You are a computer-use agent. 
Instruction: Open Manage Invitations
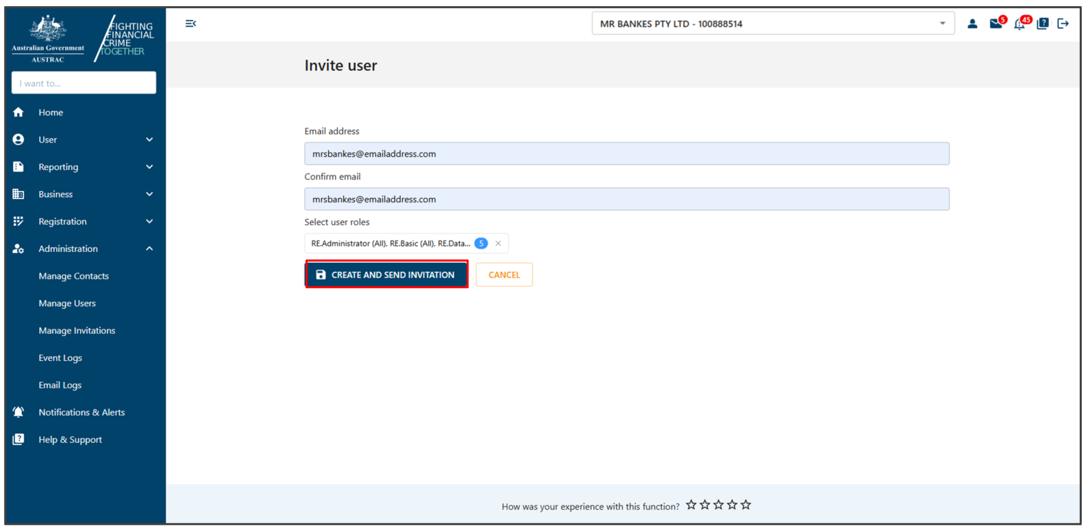click(x=77, y=331)
